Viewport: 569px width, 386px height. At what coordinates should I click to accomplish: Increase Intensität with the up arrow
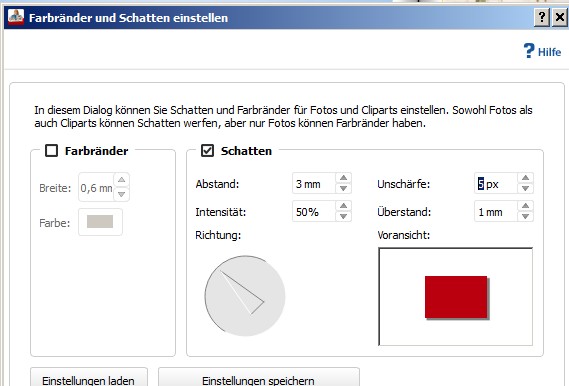343,206
